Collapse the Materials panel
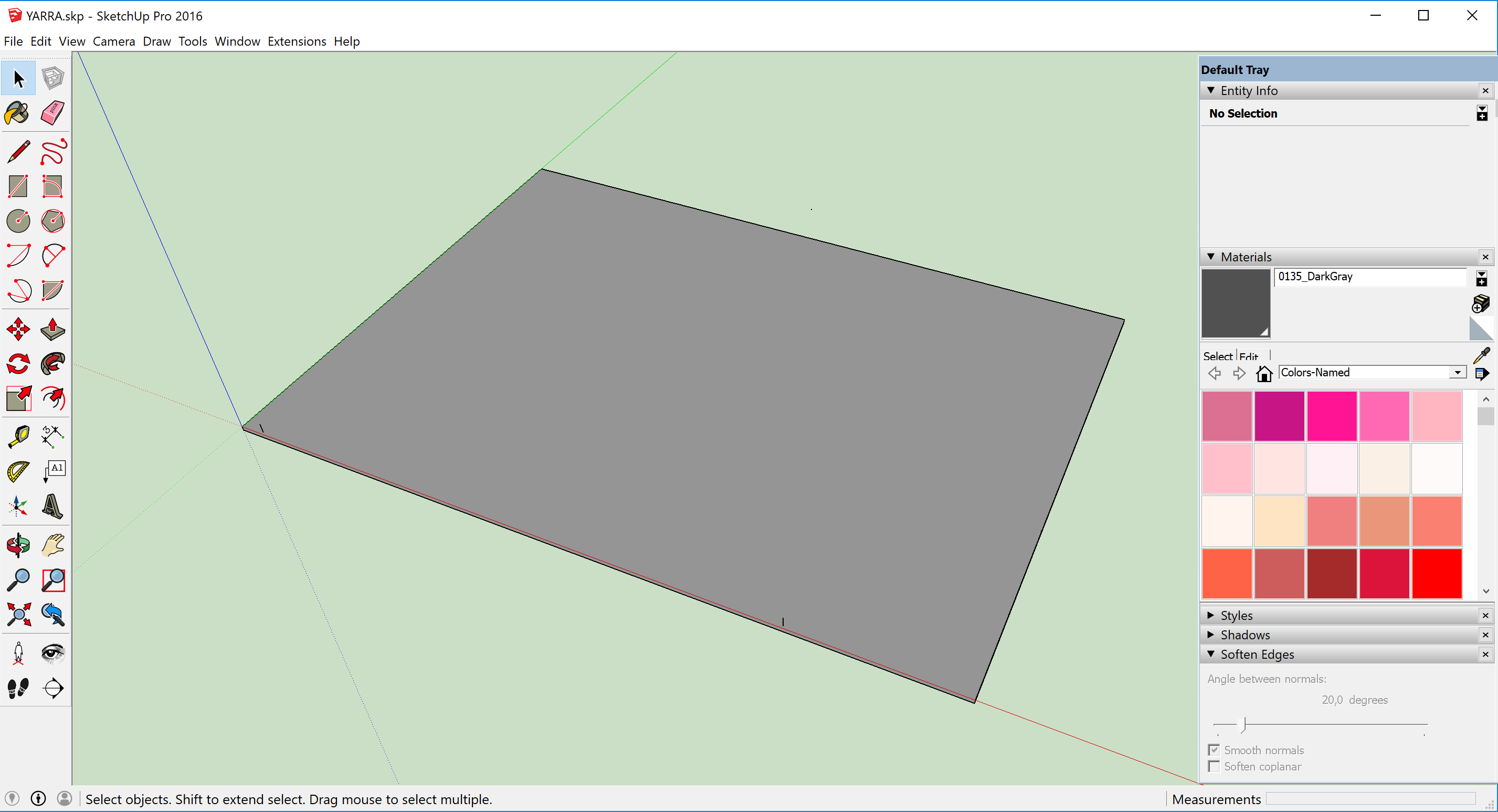The image size is (1498, 812). [x=1211, y=257]
